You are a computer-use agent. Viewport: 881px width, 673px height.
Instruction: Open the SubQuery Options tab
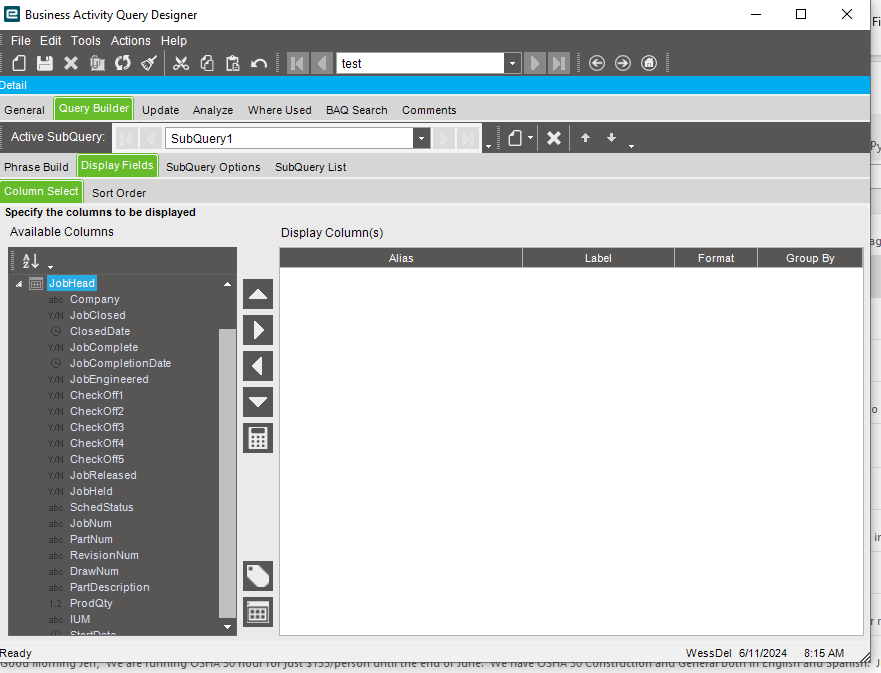click(x=213, y=167)
